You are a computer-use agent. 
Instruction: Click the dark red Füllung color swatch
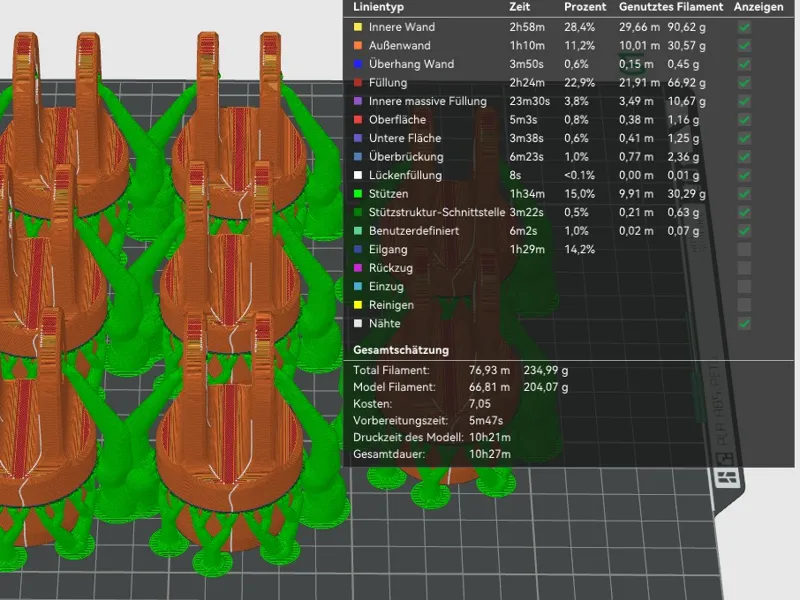pos(358,83)
